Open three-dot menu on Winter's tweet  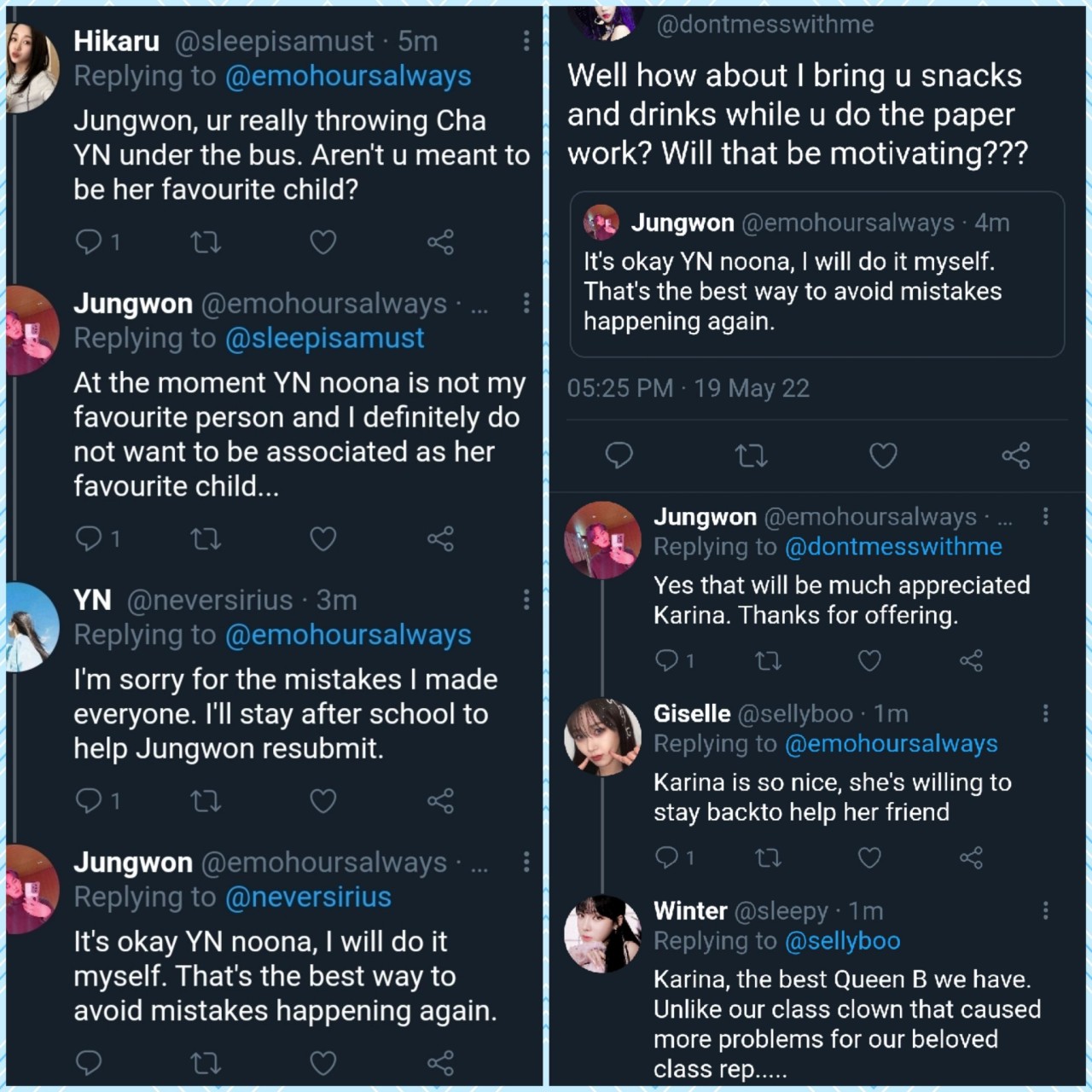coord(1045,911)
